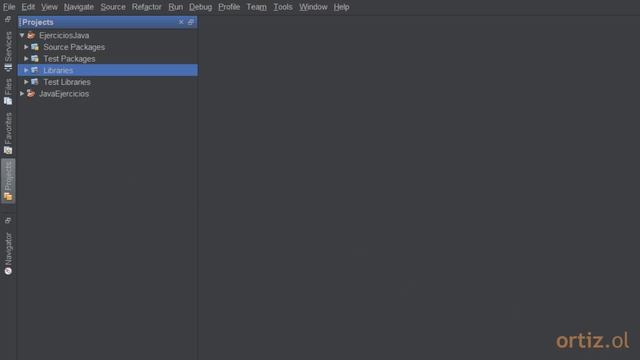Open the Help menu
Viewport: 640px width, 360px height.
pyautogui.click(x=341, y=7)
